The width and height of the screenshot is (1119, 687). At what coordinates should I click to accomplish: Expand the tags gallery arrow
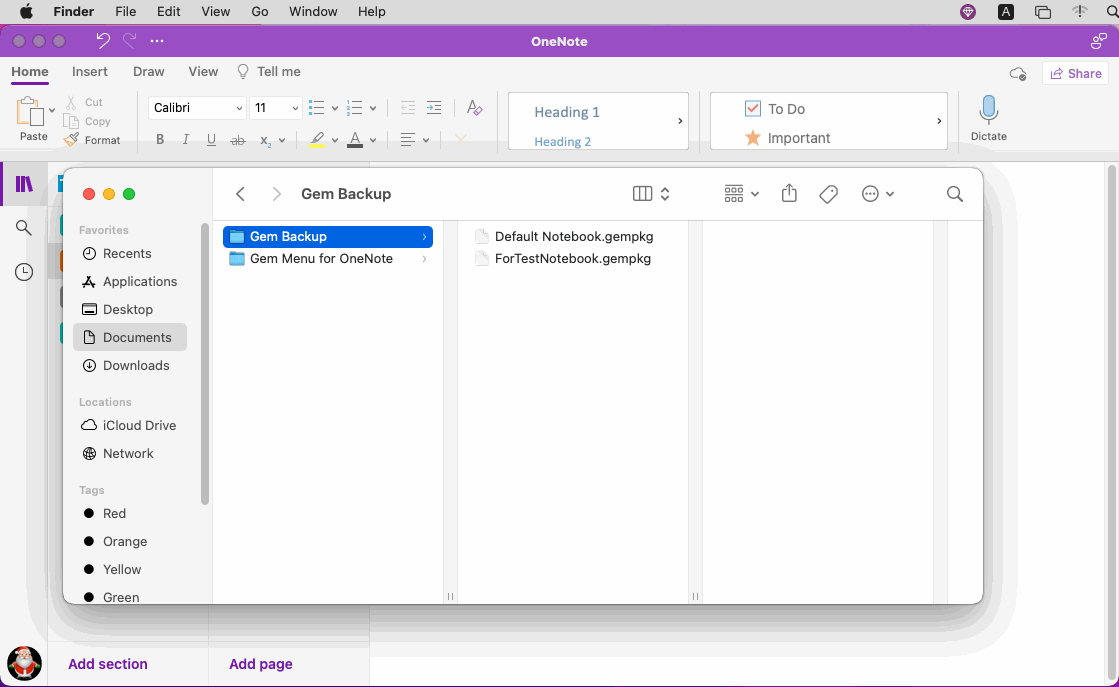coord(939,121)
